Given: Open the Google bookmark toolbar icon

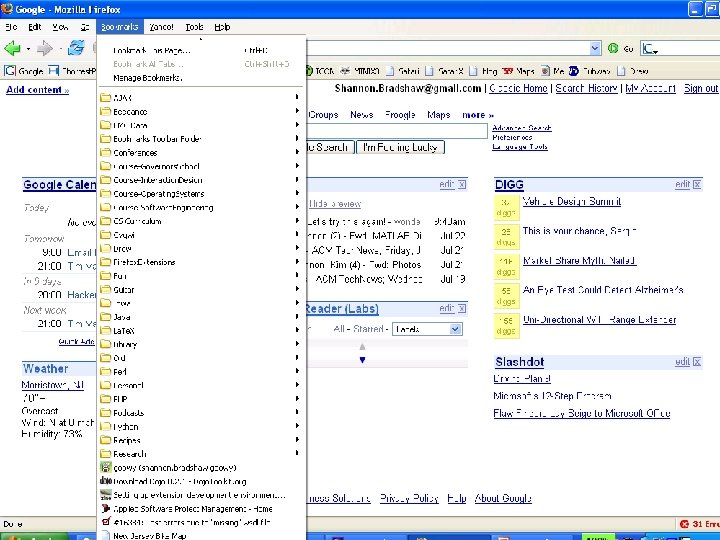Looking at the screenshot, I should [10, 71].
